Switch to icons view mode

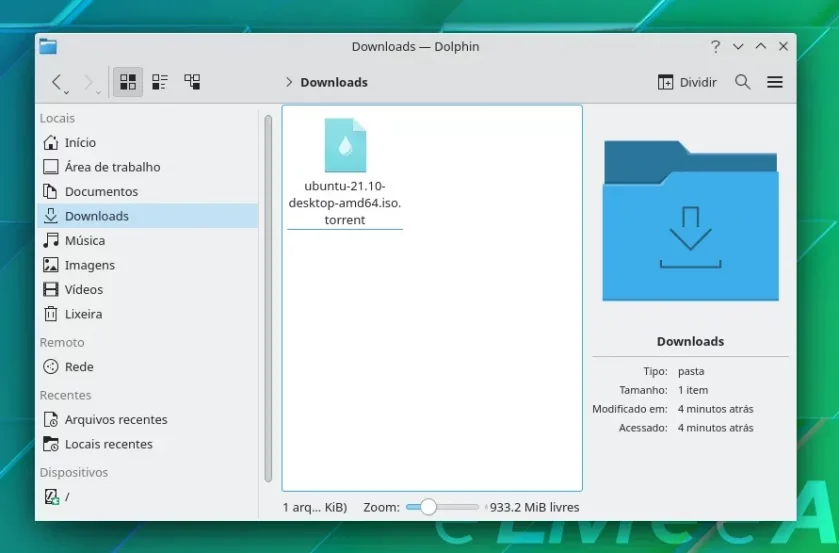tap(128, 82)
